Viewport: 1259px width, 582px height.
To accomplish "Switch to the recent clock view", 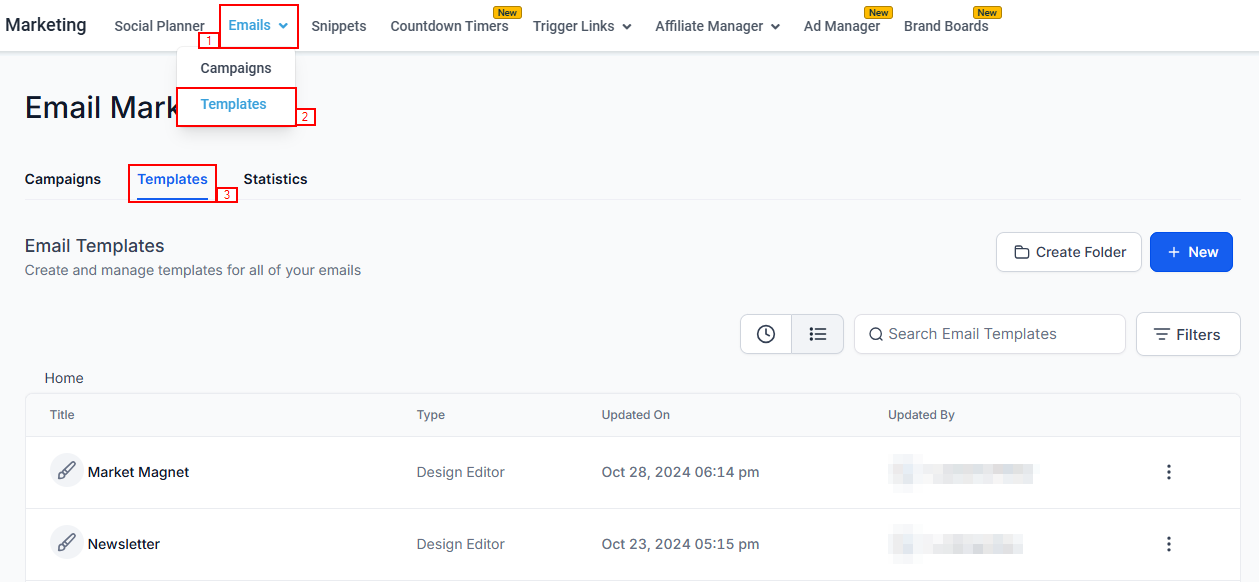I will 766,334.
